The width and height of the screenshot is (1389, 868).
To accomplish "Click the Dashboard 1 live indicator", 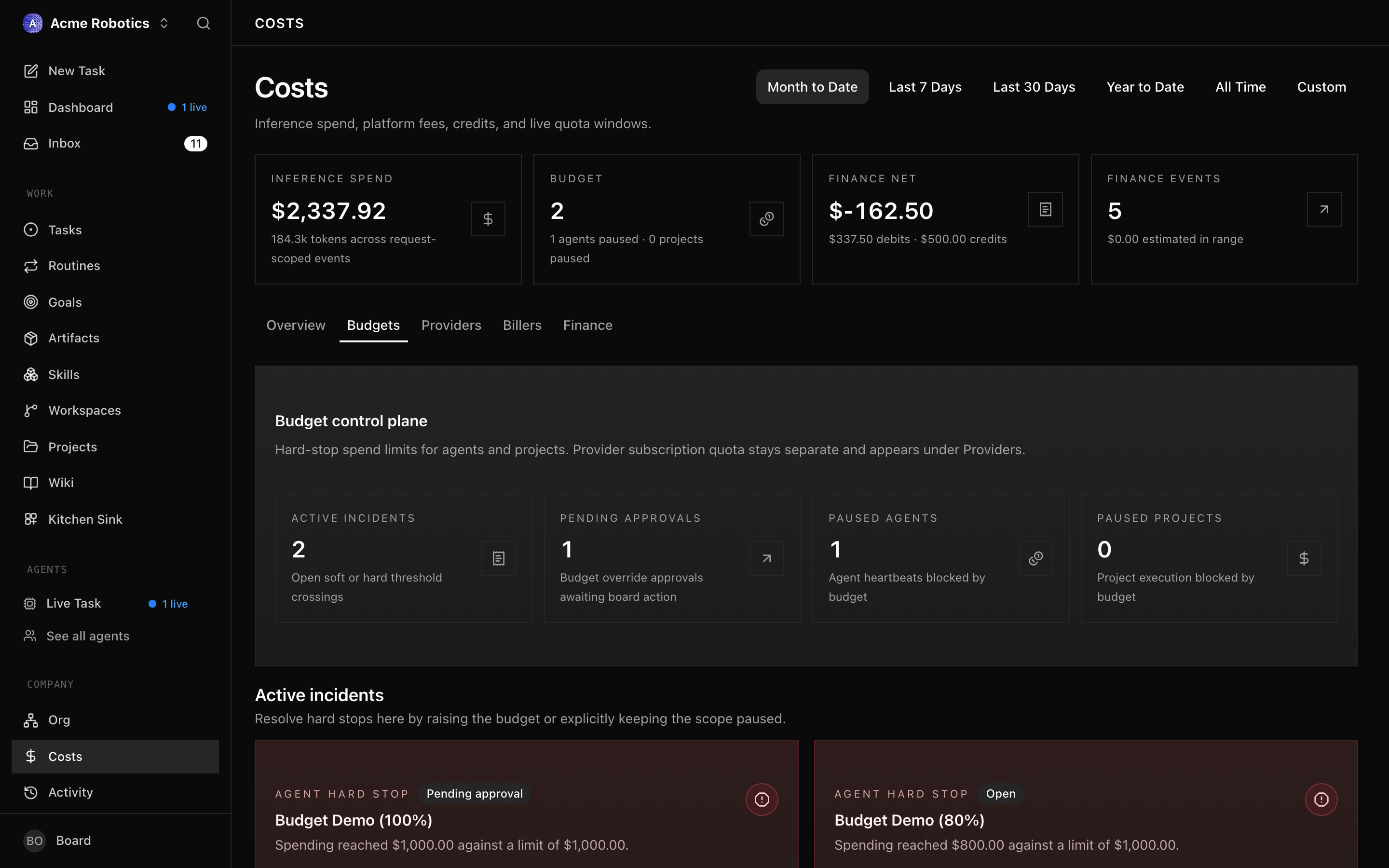I will [187, 108].
